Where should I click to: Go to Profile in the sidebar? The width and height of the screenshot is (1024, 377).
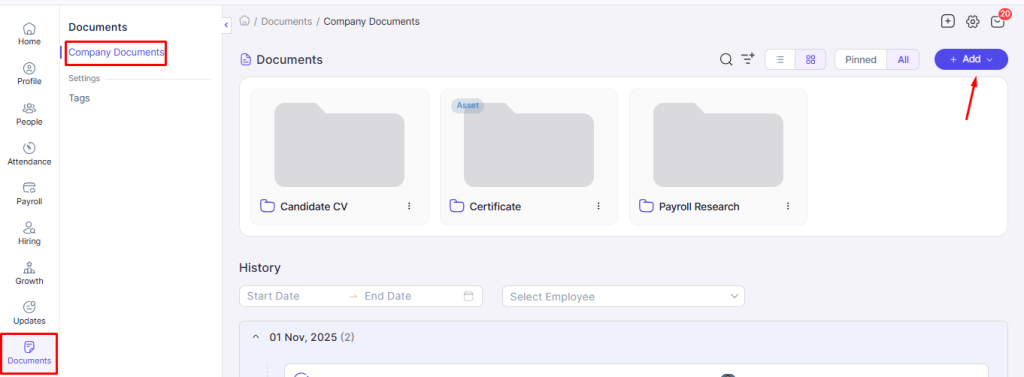[29, 74]
